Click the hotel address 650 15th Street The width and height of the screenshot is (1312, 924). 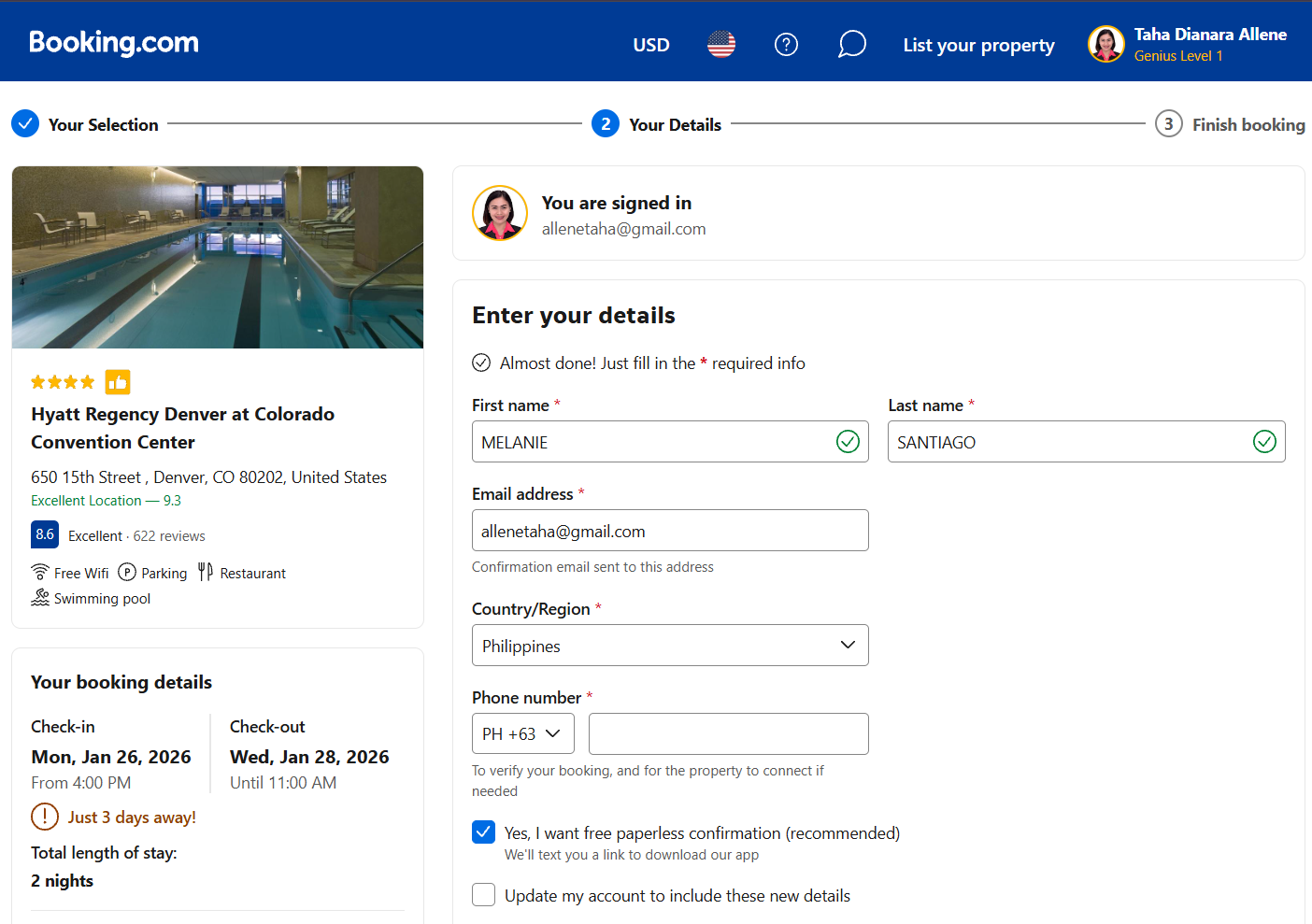[208, 477]
